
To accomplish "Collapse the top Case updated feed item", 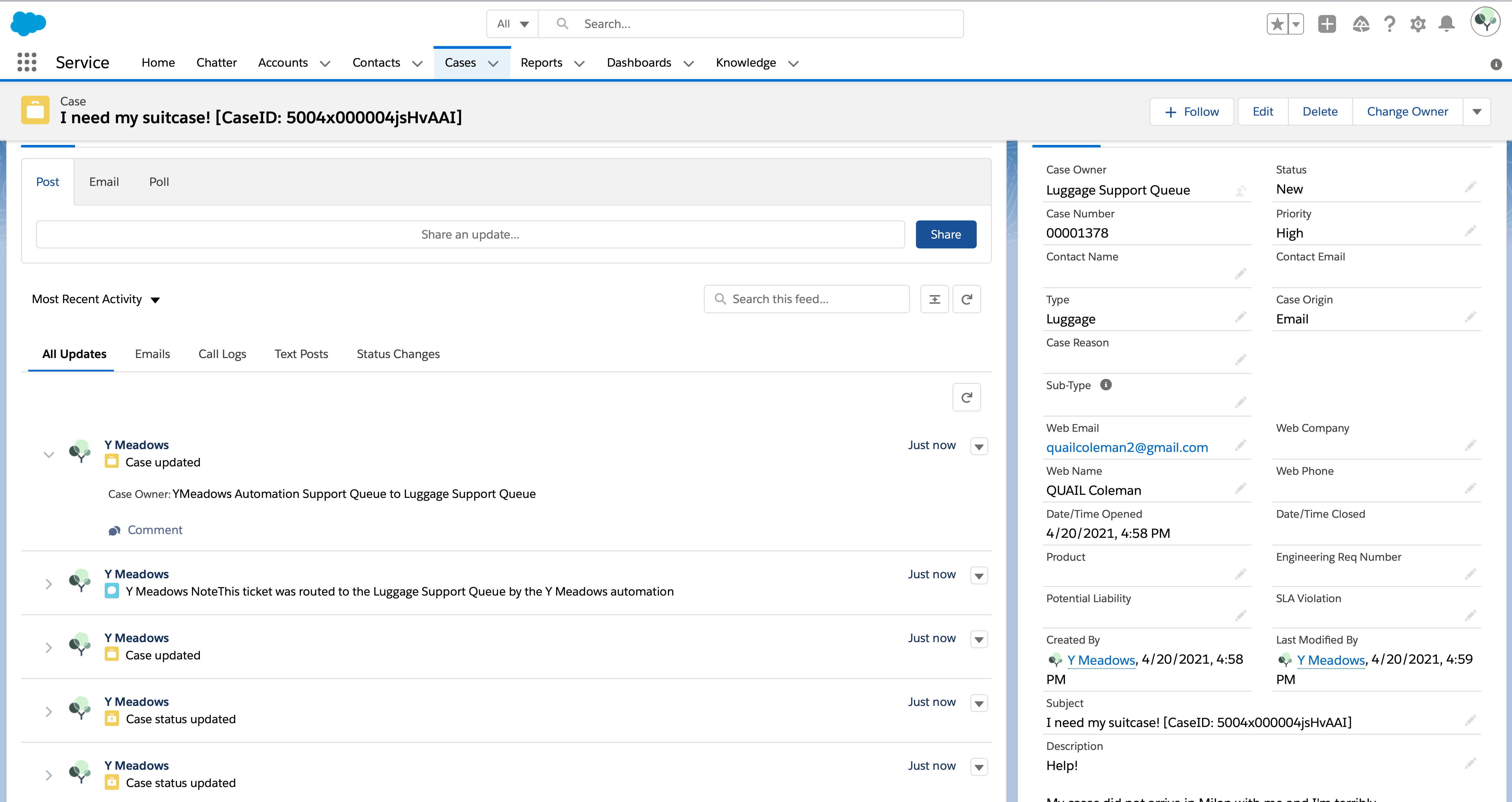I will 49,454.
